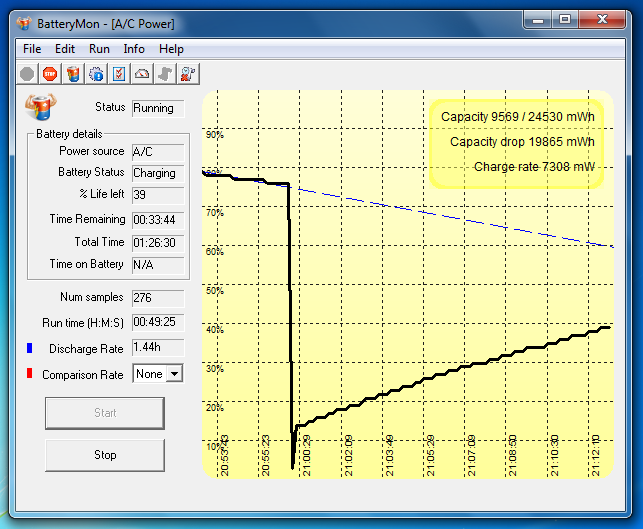Click the 21:12:10 time axis label
Image resolution: width=643 pixels, height=529 pixels.
tap(595, 455)
